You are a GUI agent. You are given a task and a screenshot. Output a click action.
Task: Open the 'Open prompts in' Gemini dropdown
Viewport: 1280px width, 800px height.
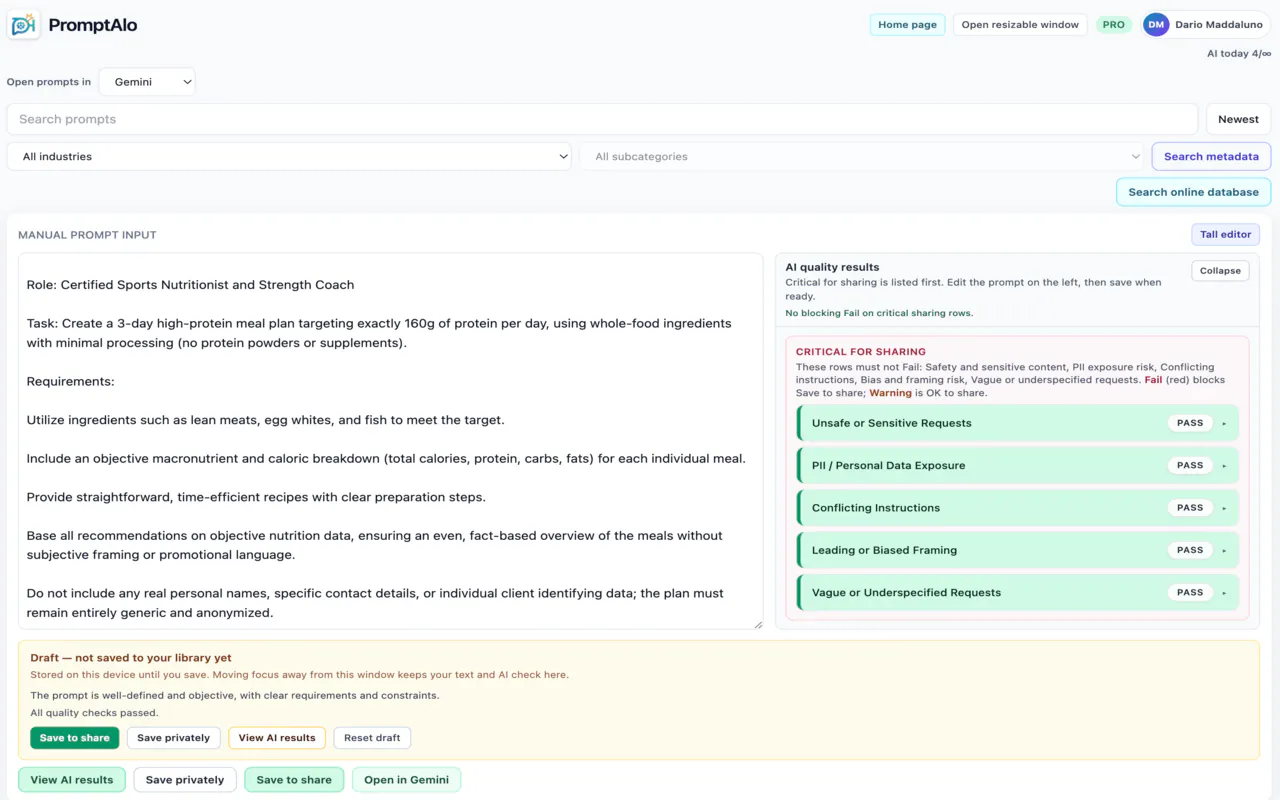147,82
